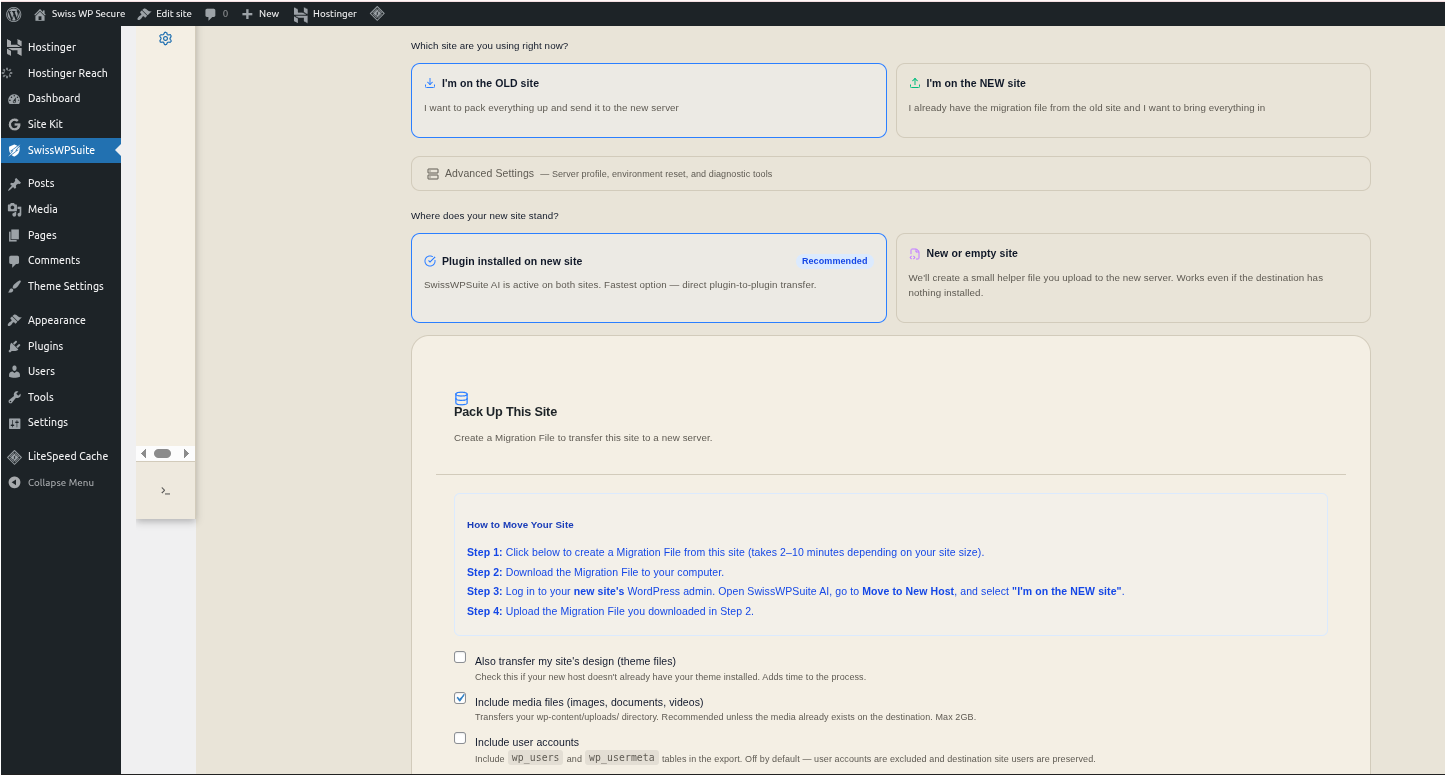Click the terminal prompt icon in side panel
Viewport: 1445px width, 775px height.
pos(166,491)
